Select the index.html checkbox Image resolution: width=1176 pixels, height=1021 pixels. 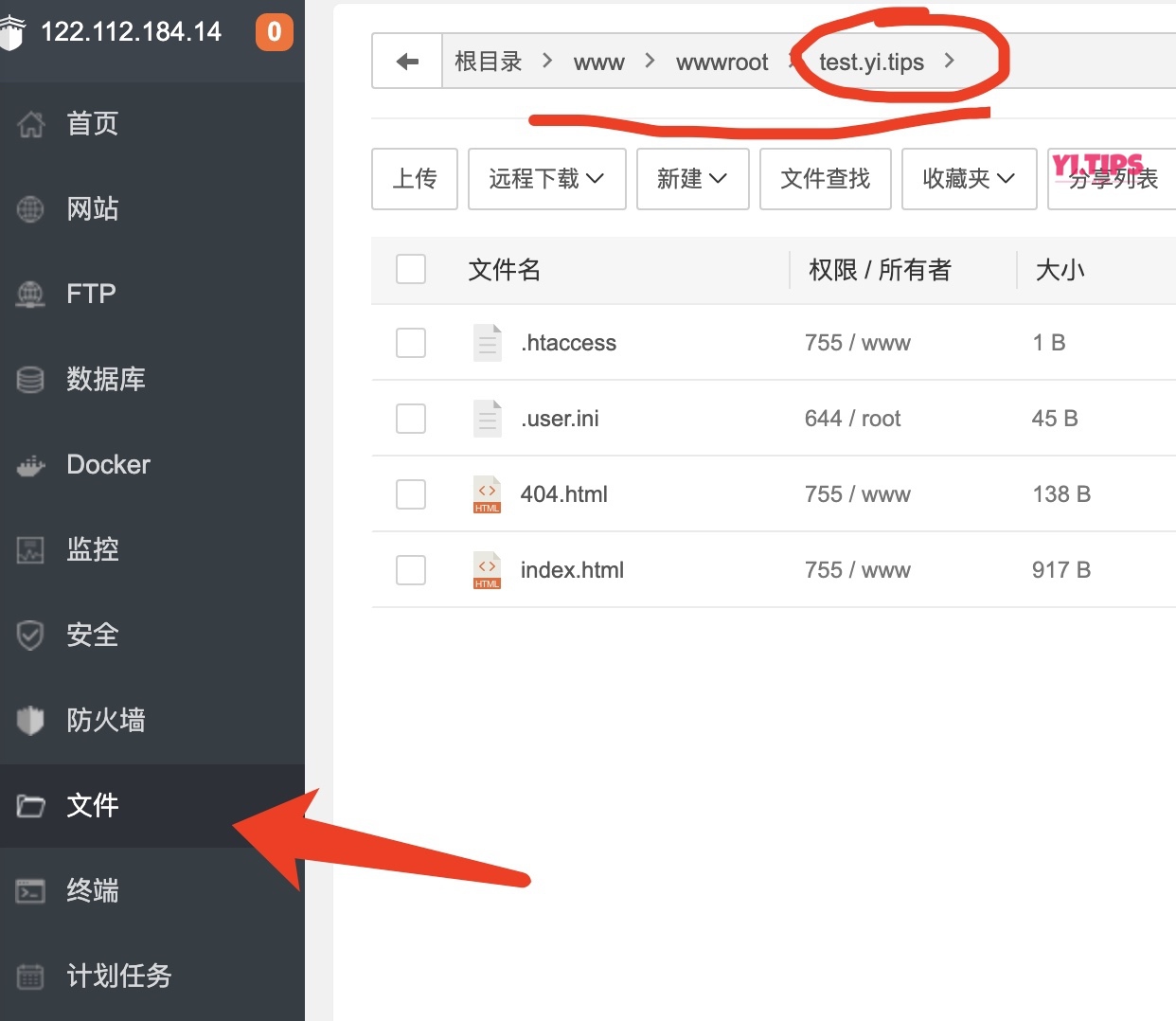coord(411,570)
